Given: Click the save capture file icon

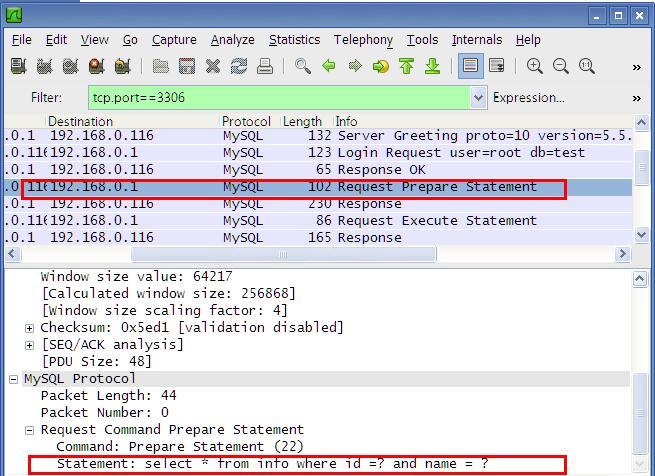Looking at the screenshot, I should pyautogui.click(x=187, y=66).
